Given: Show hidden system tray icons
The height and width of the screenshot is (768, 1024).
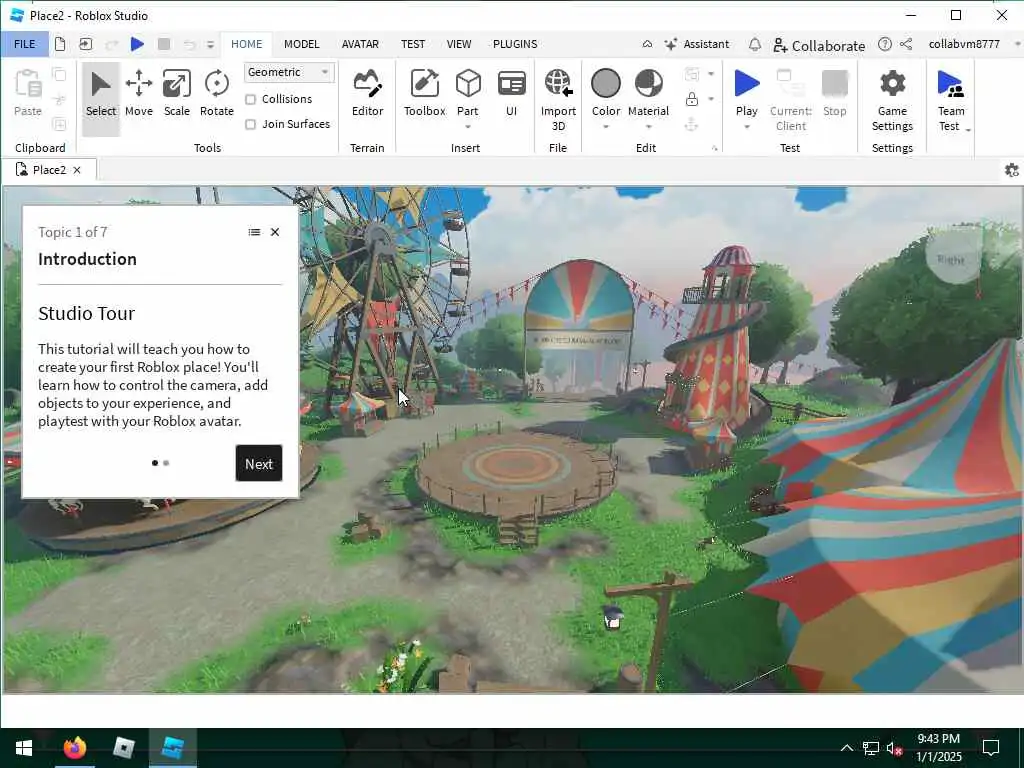Looking at the screenshot, I should coord(846,748).
